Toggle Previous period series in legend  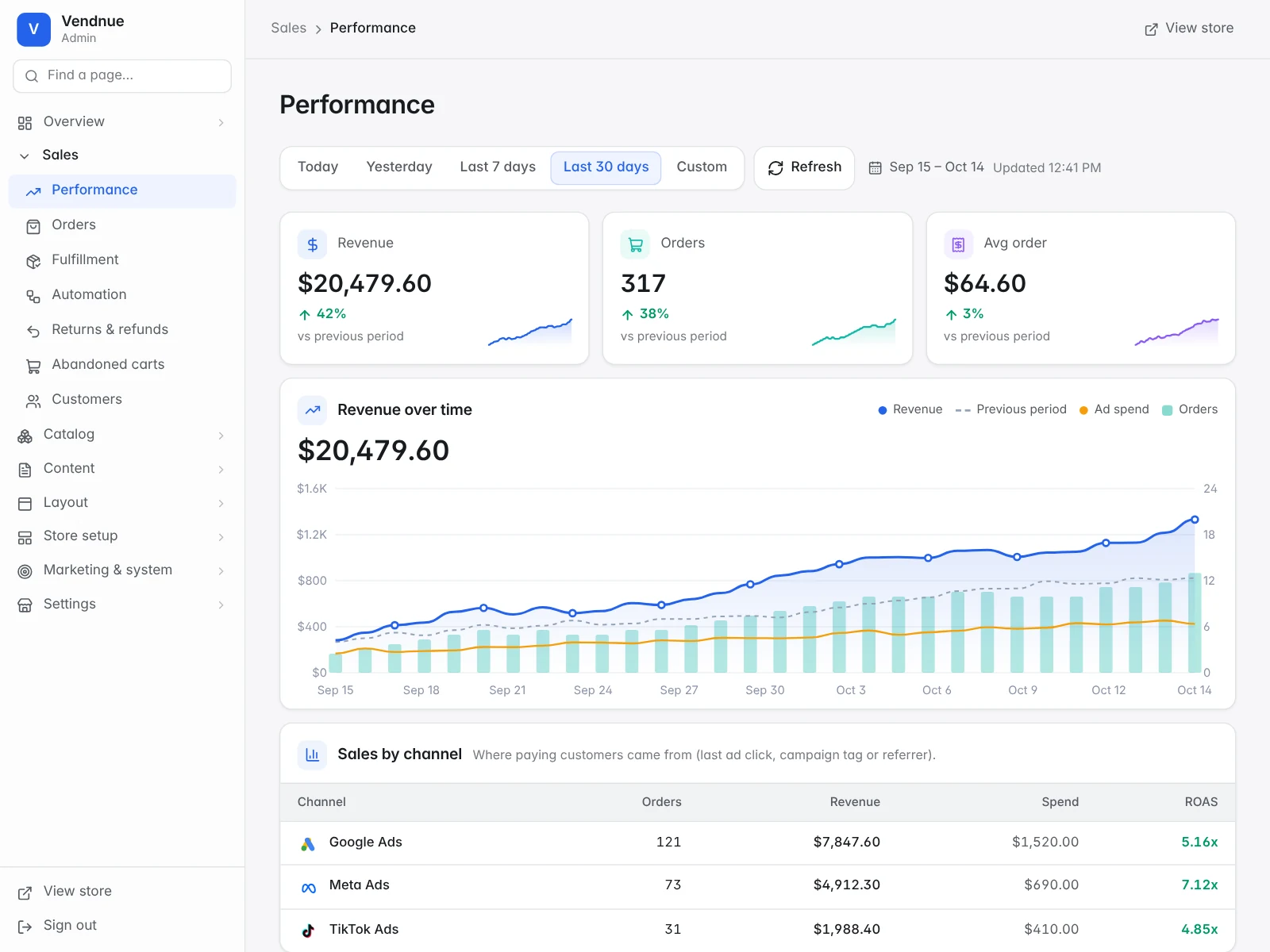click(x=1011, y=409)
